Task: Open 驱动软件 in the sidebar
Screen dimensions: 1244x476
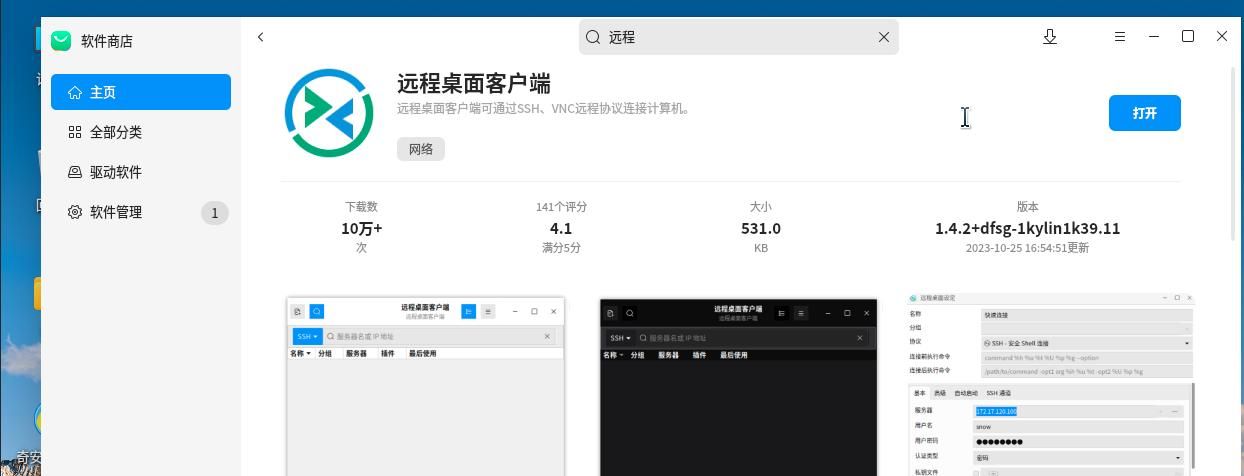Action: pyautogui.click(x=141, y=172)
